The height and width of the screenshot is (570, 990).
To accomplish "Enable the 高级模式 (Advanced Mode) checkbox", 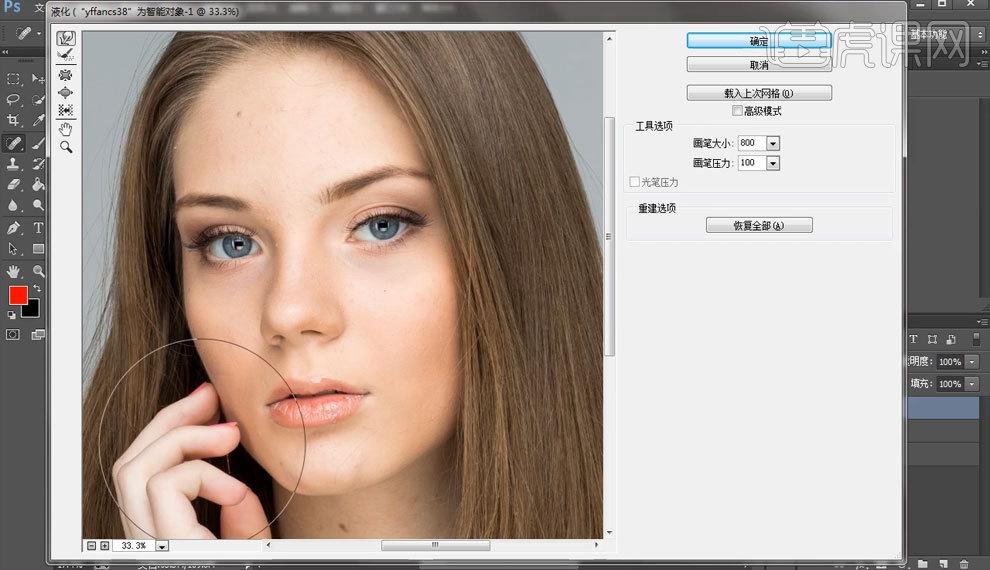I will pyautogui.click(x=737, y=111).
